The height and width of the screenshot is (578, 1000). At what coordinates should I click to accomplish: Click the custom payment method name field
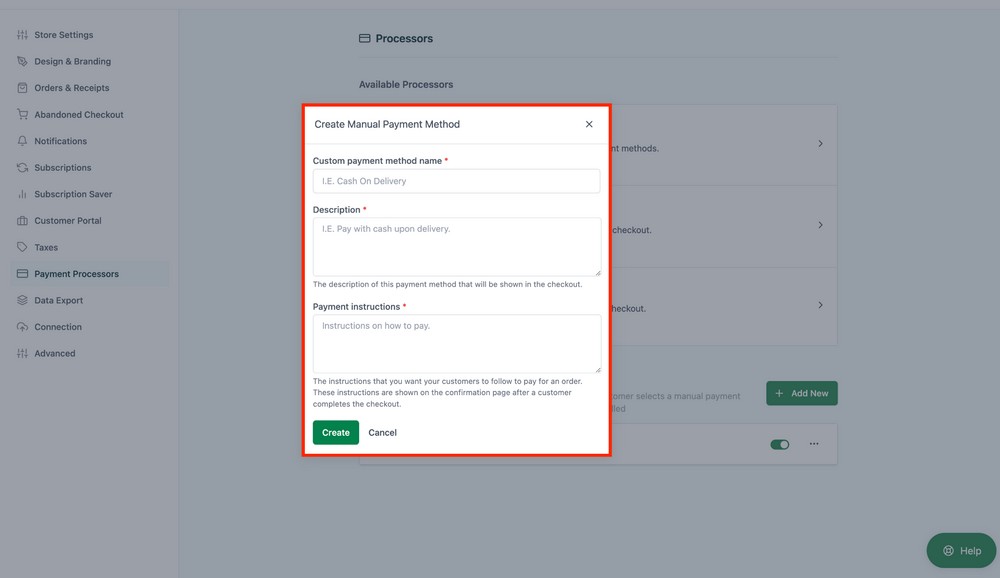pos(456,181)
